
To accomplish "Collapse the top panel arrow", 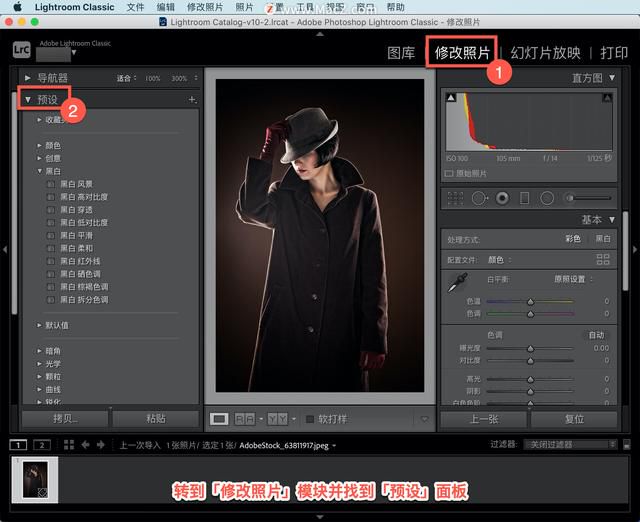I will 320,34.
